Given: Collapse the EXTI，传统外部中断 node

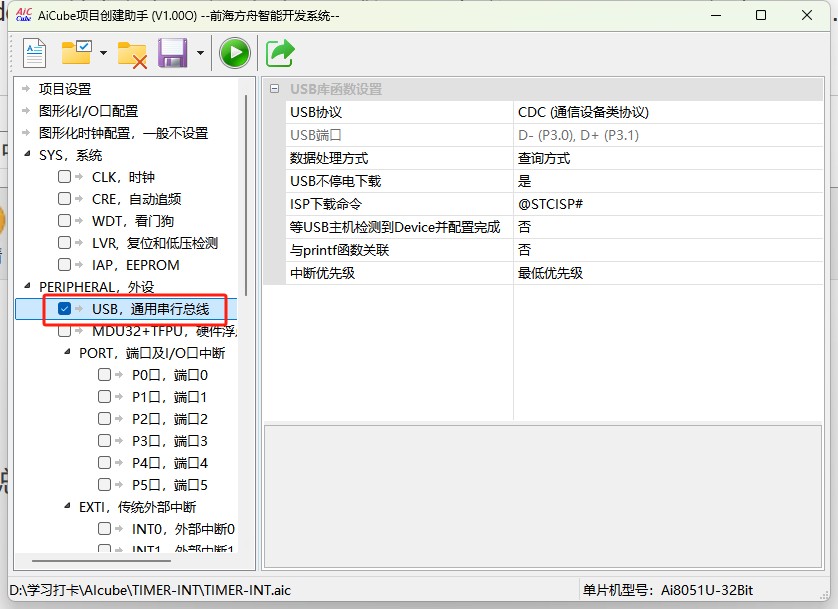Looking at the screenshot, I should pyautogui.click(x=67, y=506).
